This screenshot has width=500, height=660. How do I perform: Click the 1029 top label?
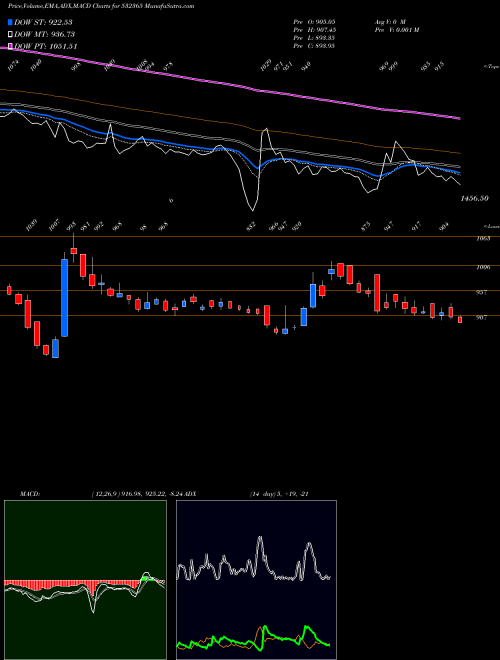pos(266,65)
